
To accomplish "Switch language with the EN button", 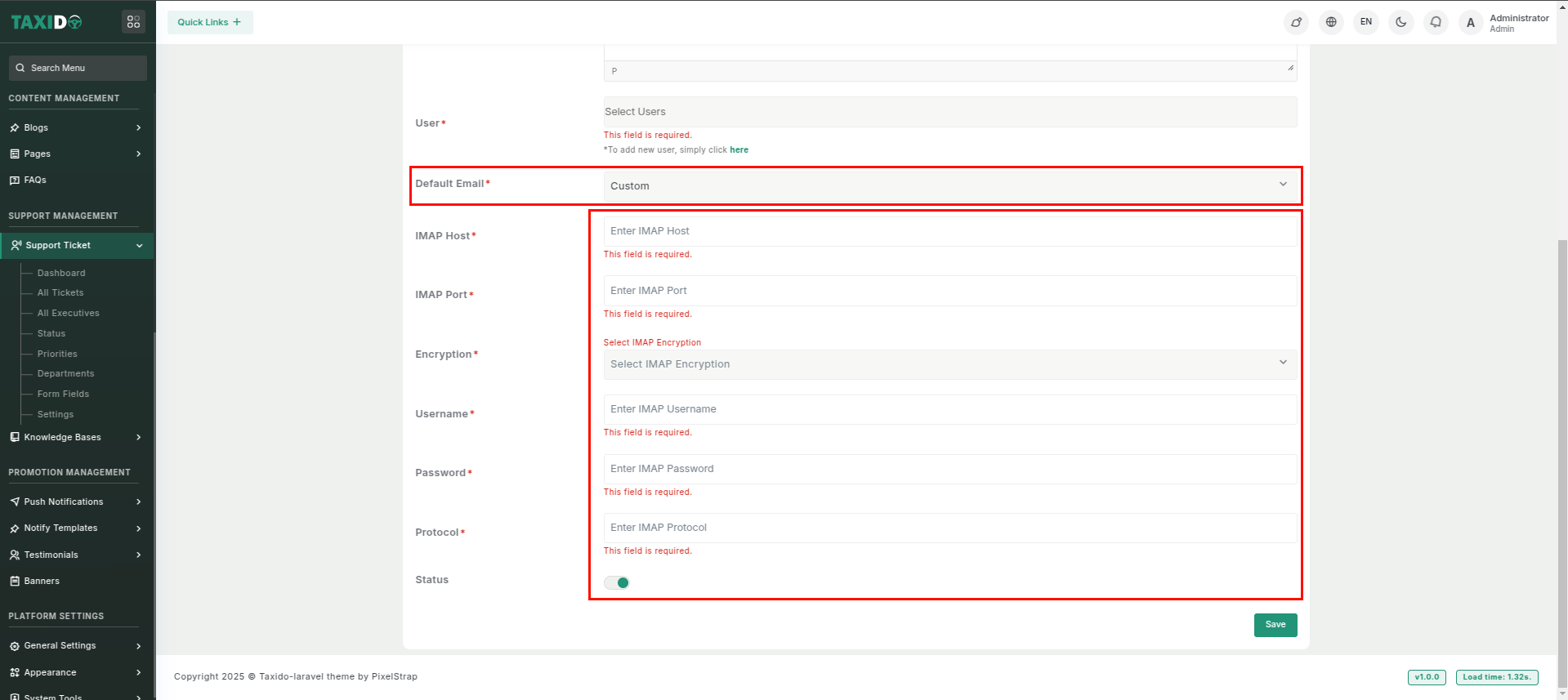I will [1365, 22].
